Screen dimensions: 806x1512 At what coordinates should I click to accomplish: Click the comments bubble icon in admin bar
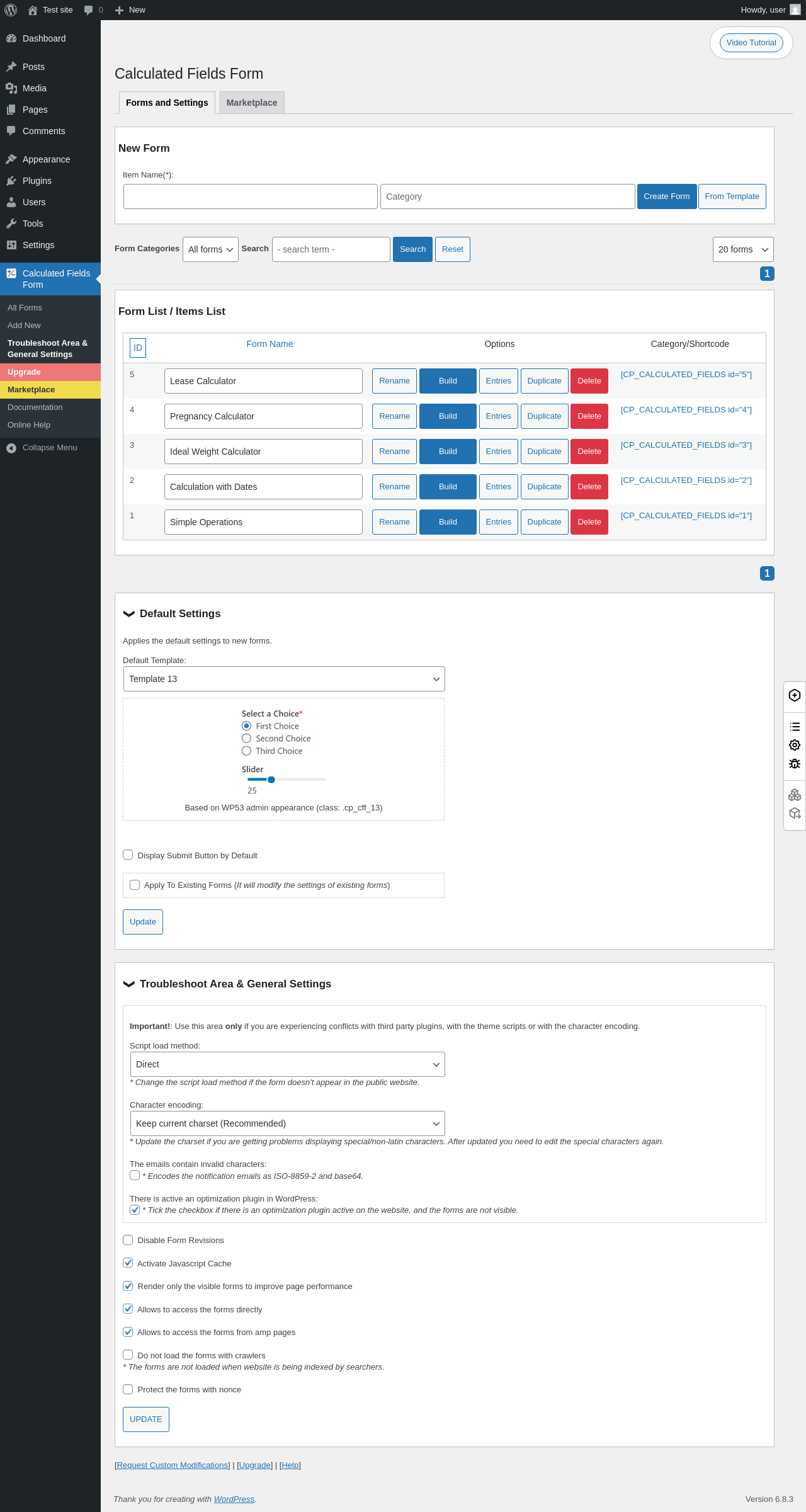[x=88, y=10]
